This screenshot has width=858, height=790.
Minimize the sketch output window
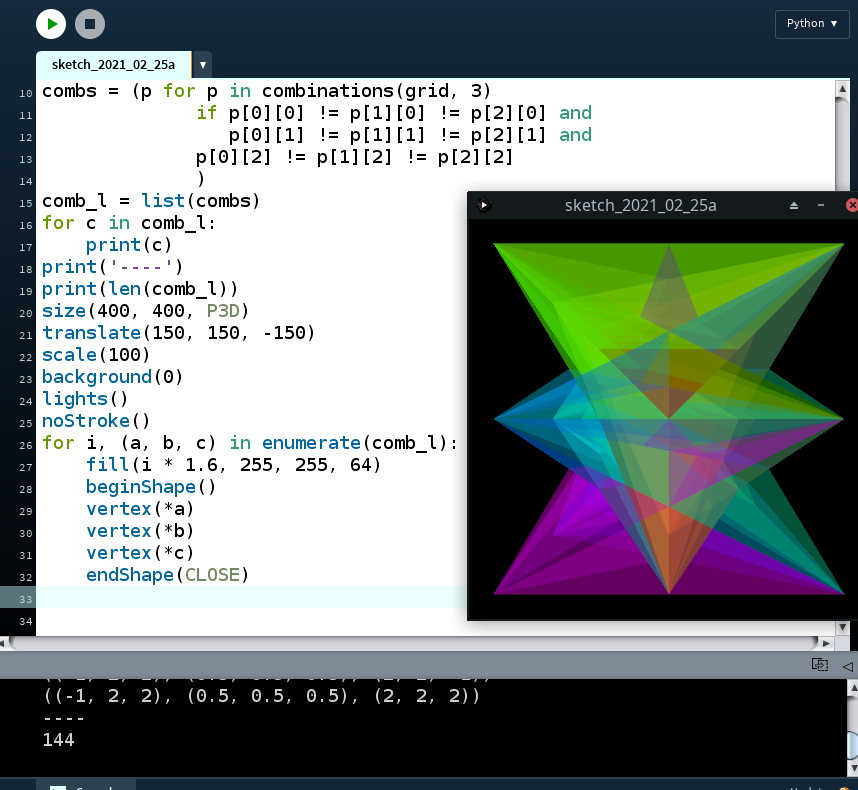tap(821, 205)
